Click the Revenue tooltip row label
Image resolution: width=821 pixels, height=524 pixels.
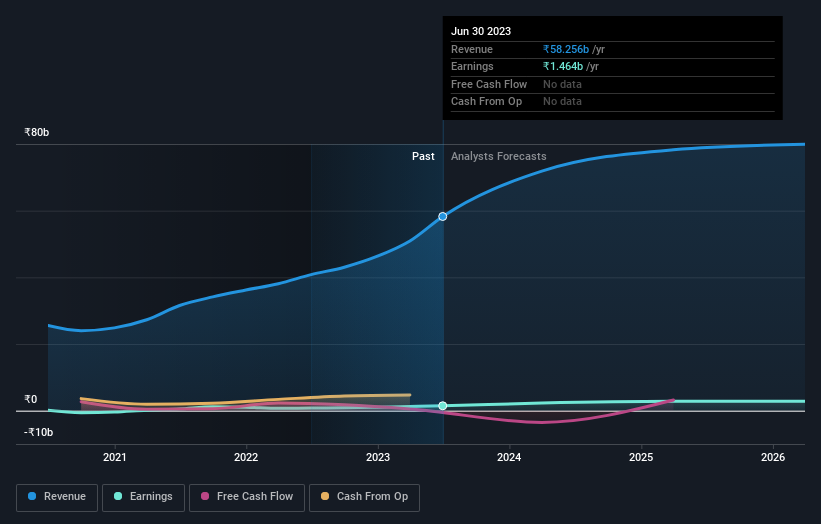coord(472,49)
